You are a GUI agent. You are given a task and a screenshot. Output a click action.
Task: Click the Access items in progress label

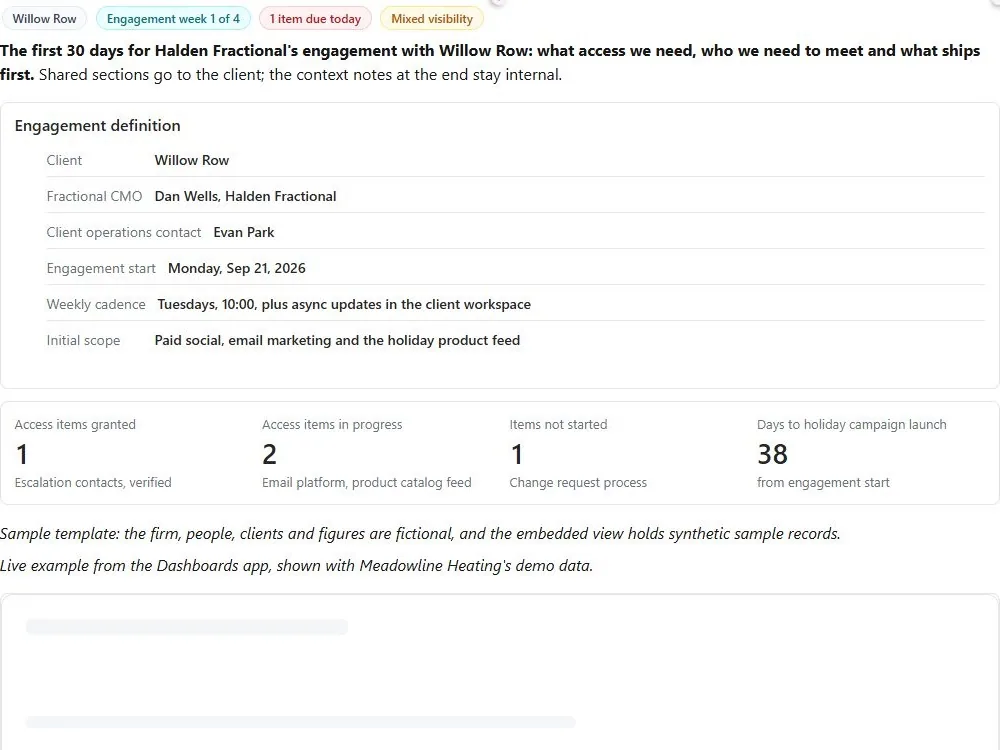332,425
